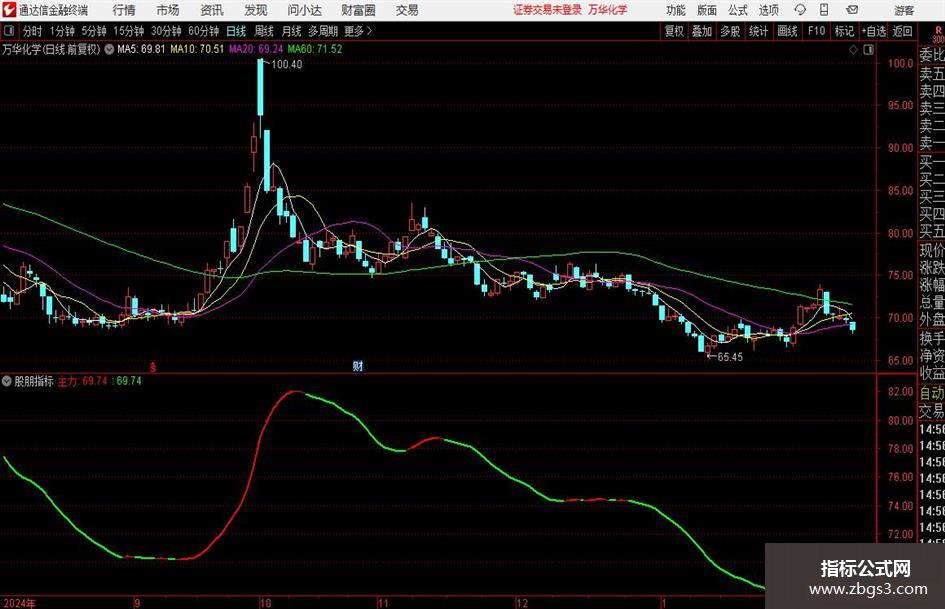945x609 pixels.
Task: Click the 复权 toolbar button
Action: pos(674,31)
